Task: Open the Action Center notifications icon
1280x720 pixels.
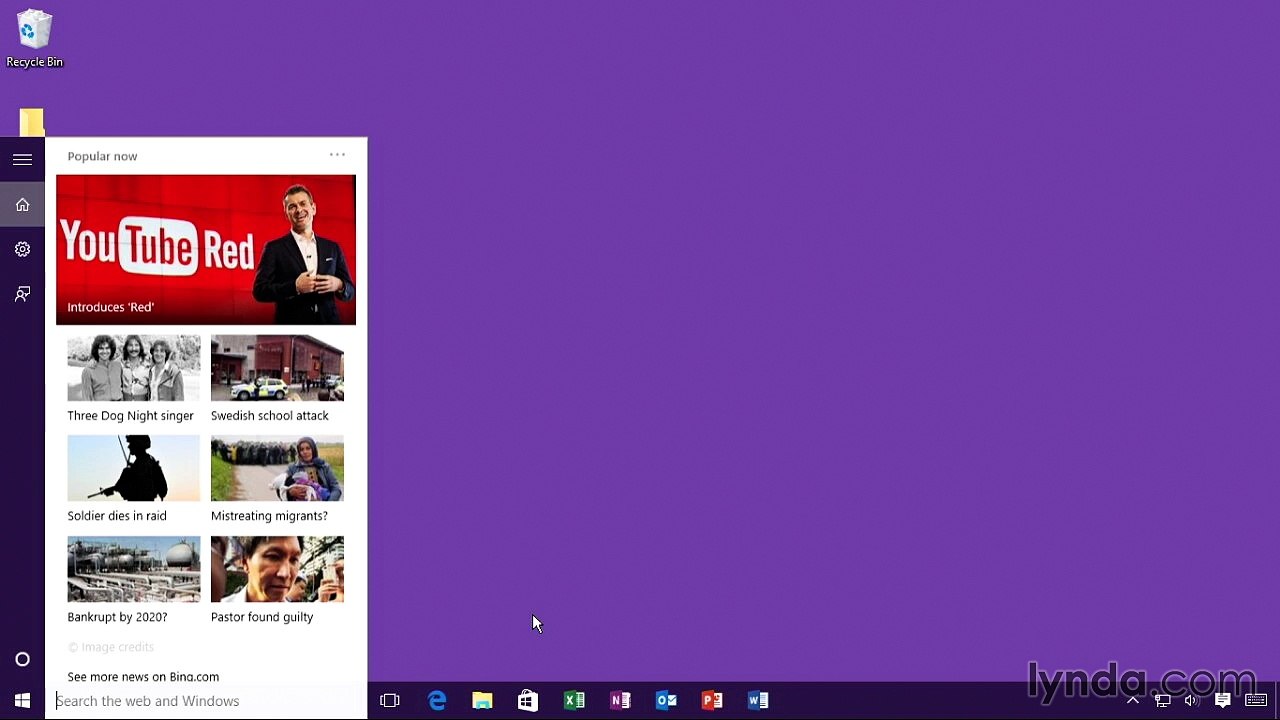Action: [1222, 701]
